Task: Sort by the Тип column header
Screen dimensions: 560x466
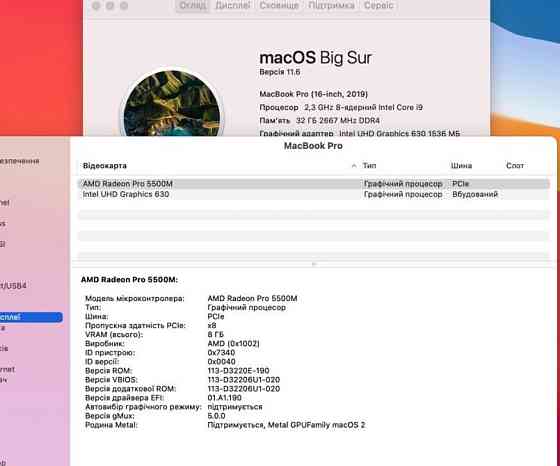Action: pyautogui.click(x=369, y=165)
